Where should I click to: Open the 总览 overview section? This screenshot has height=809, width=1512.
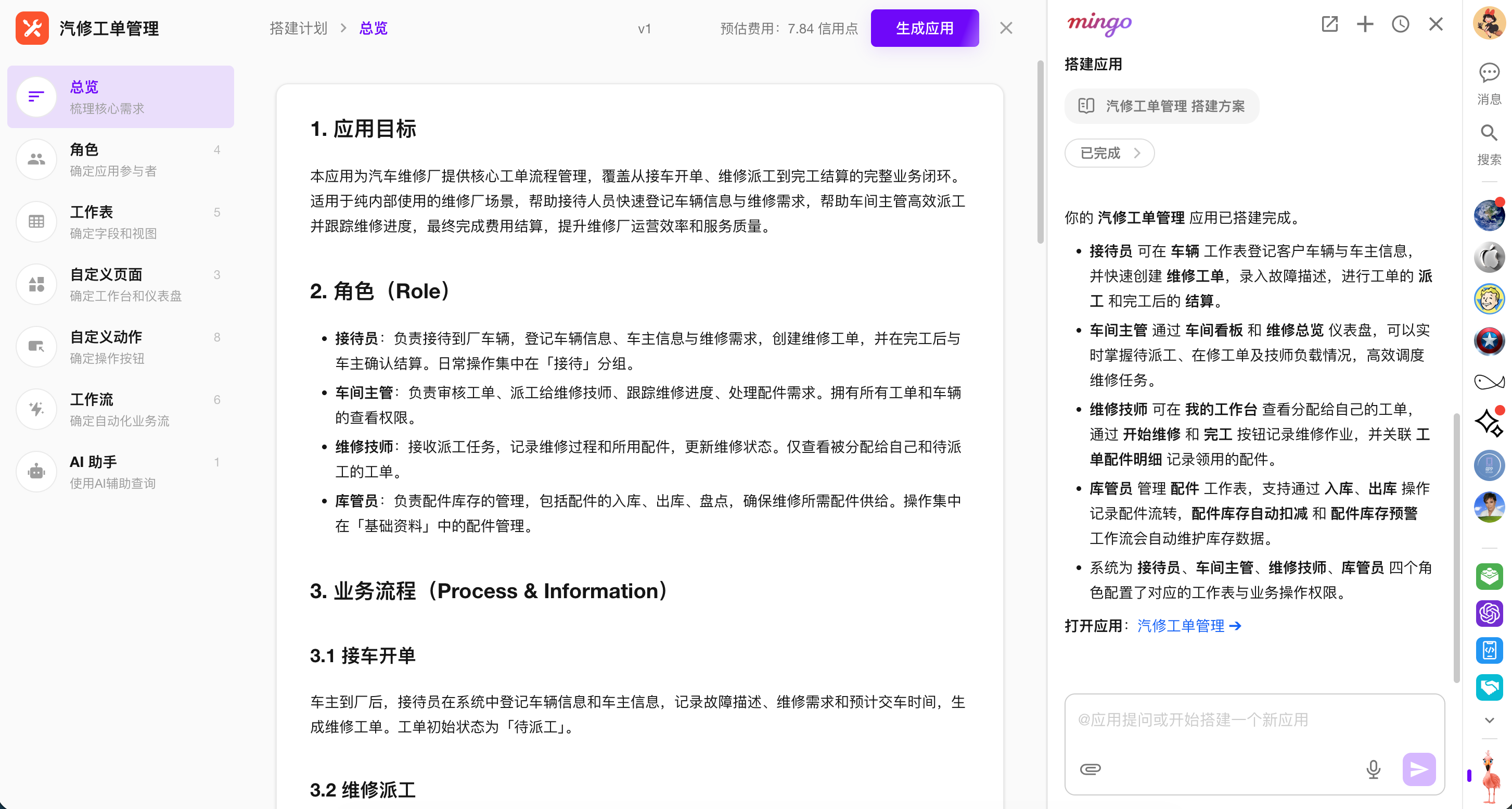click(x=120, y=97)
